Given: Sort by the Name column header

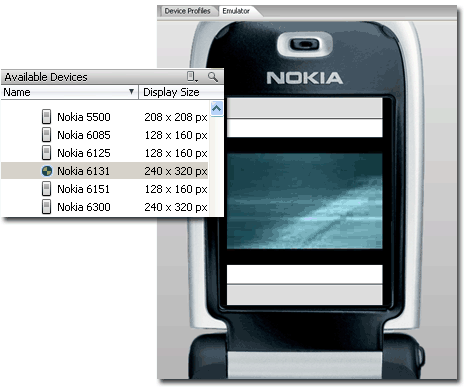Looking at the screenshot, I should [69, 92].
